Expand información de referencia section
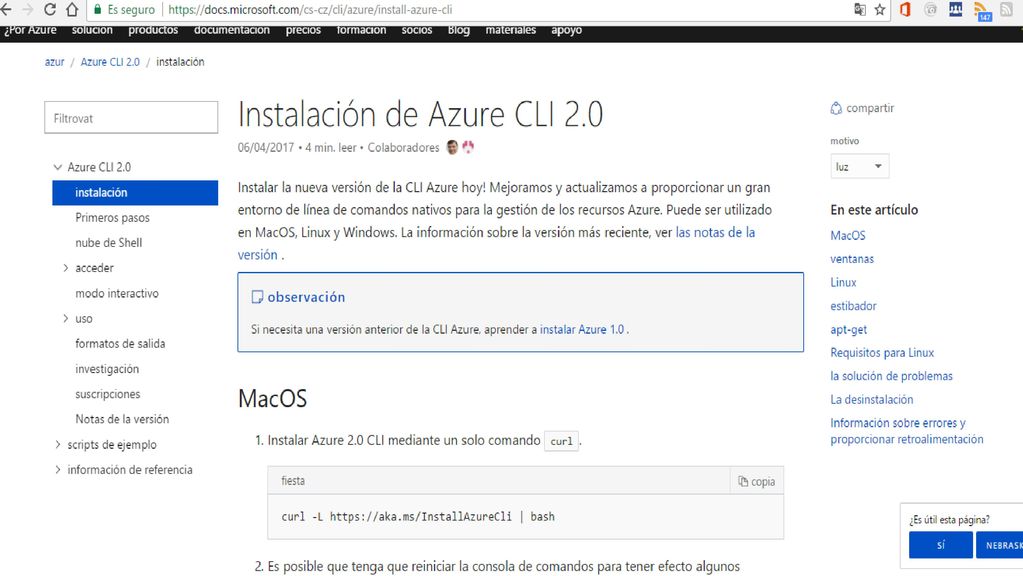Screen dimensions: 1023x576 point(57,470)
